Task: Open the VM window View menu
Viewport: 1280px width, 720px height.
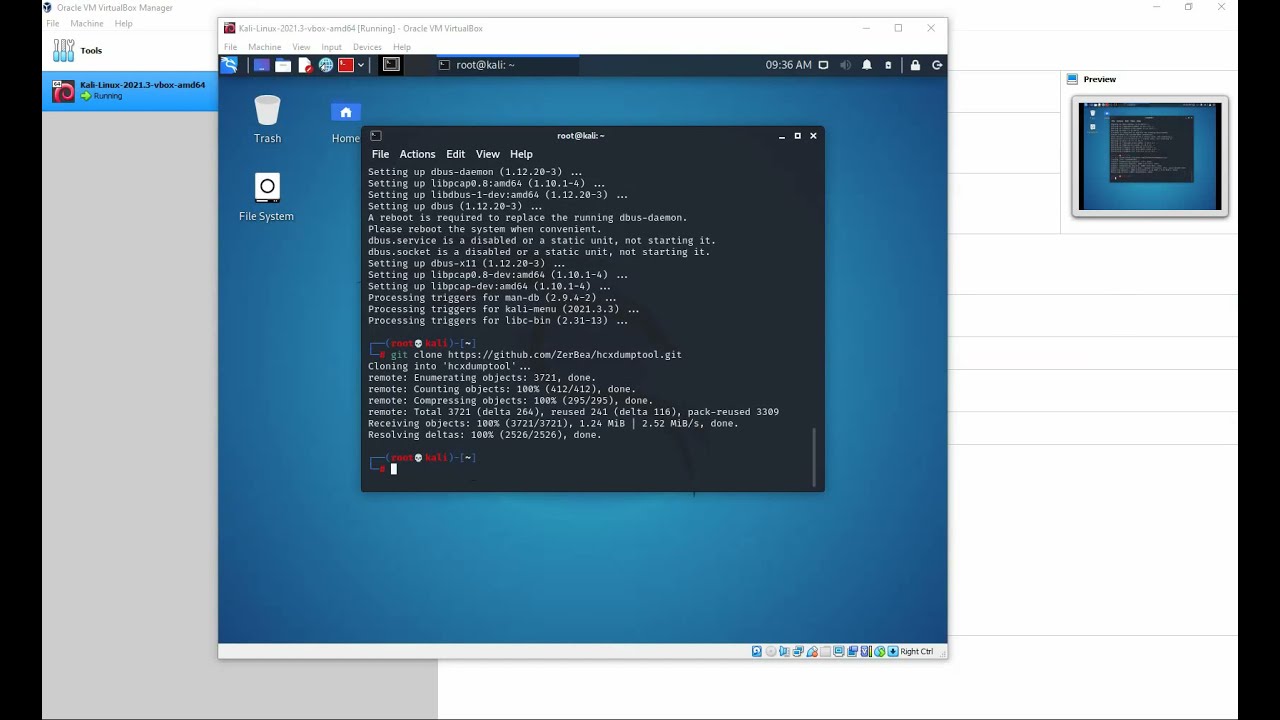Action: point(301,47)
